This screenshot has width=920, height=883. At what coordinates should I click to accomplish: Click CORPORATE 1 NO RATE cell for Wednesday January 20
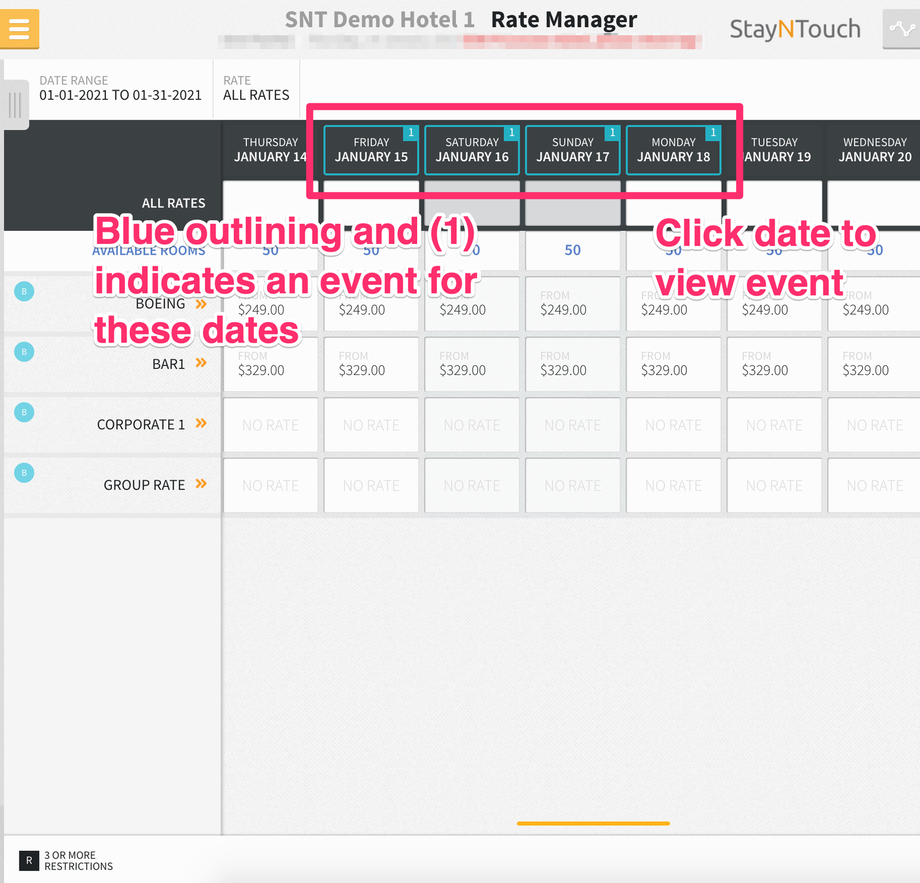pyautogui.click(x=874, y=425)
